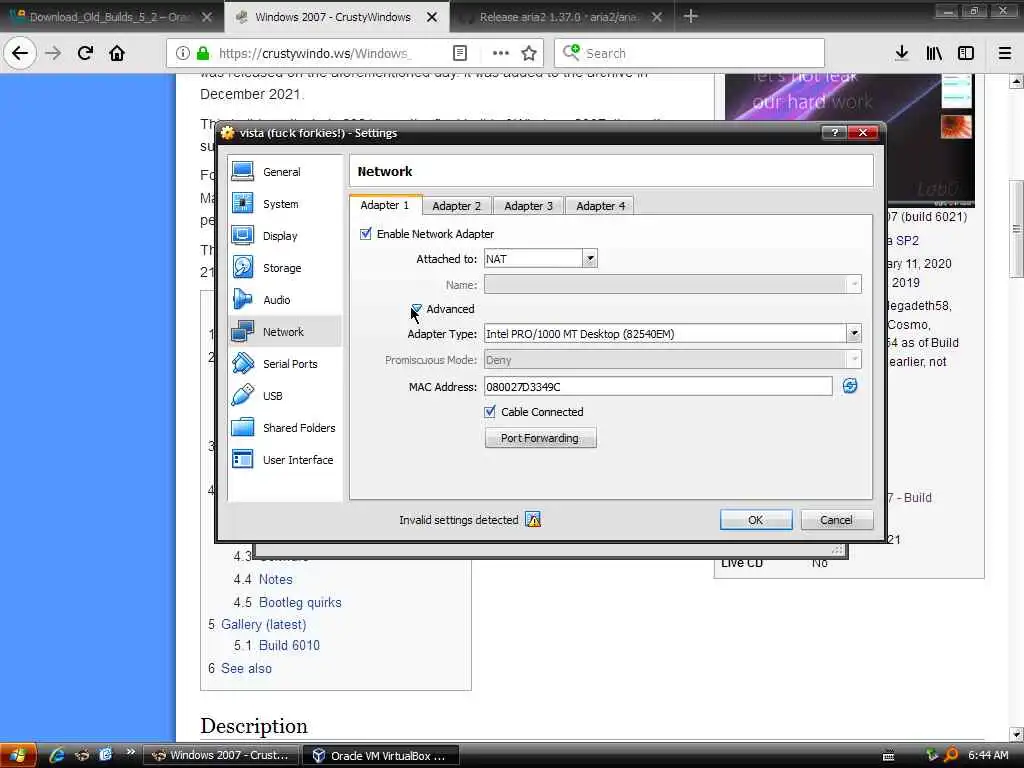The height and width of the screenshot is (768, 1024).
Task: Click taskbar clock showing 6:44 AM
Action: click(988, 755)
